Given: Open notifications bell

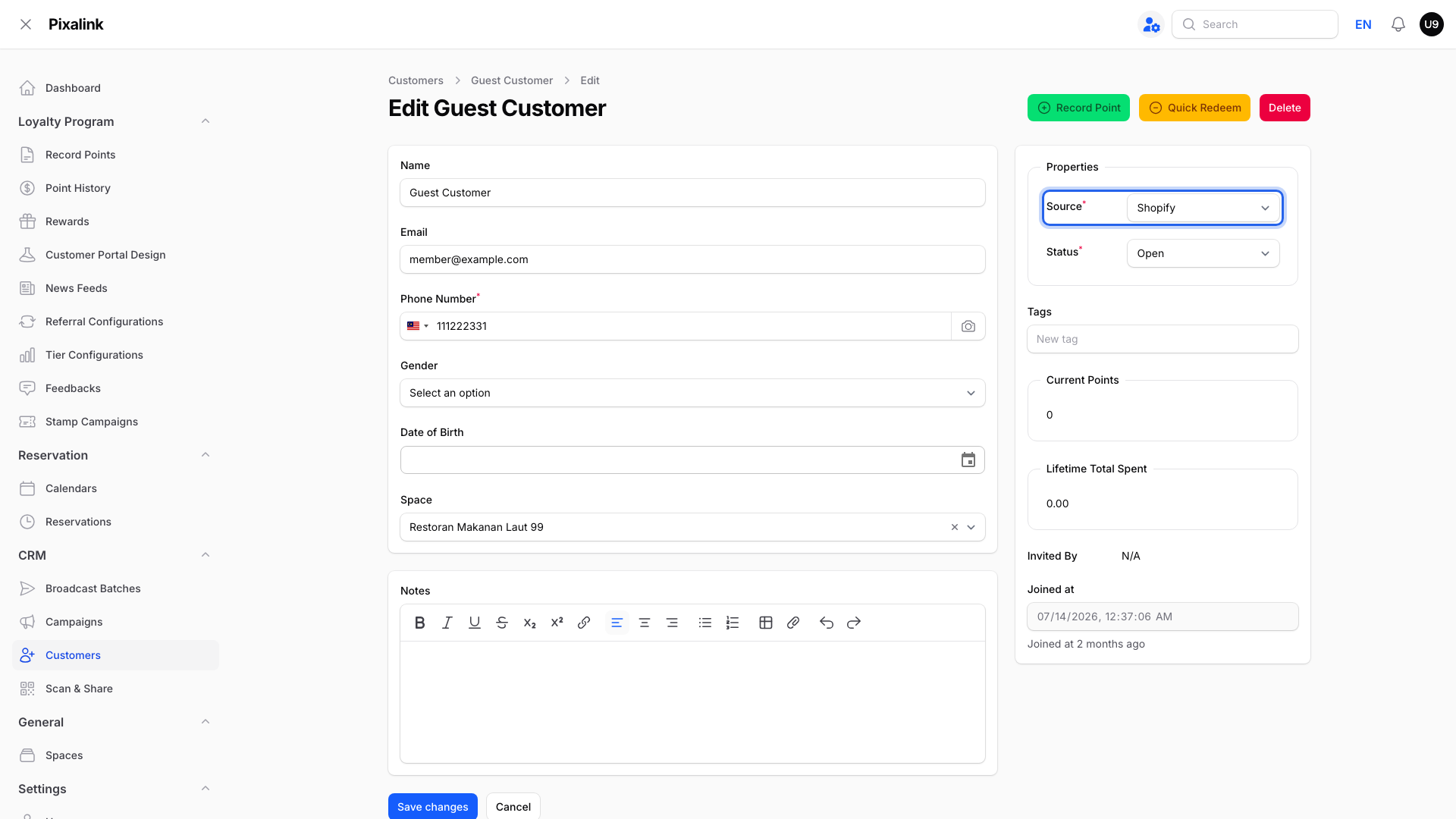Looking at the screenshot, I should click(1398, 24).
